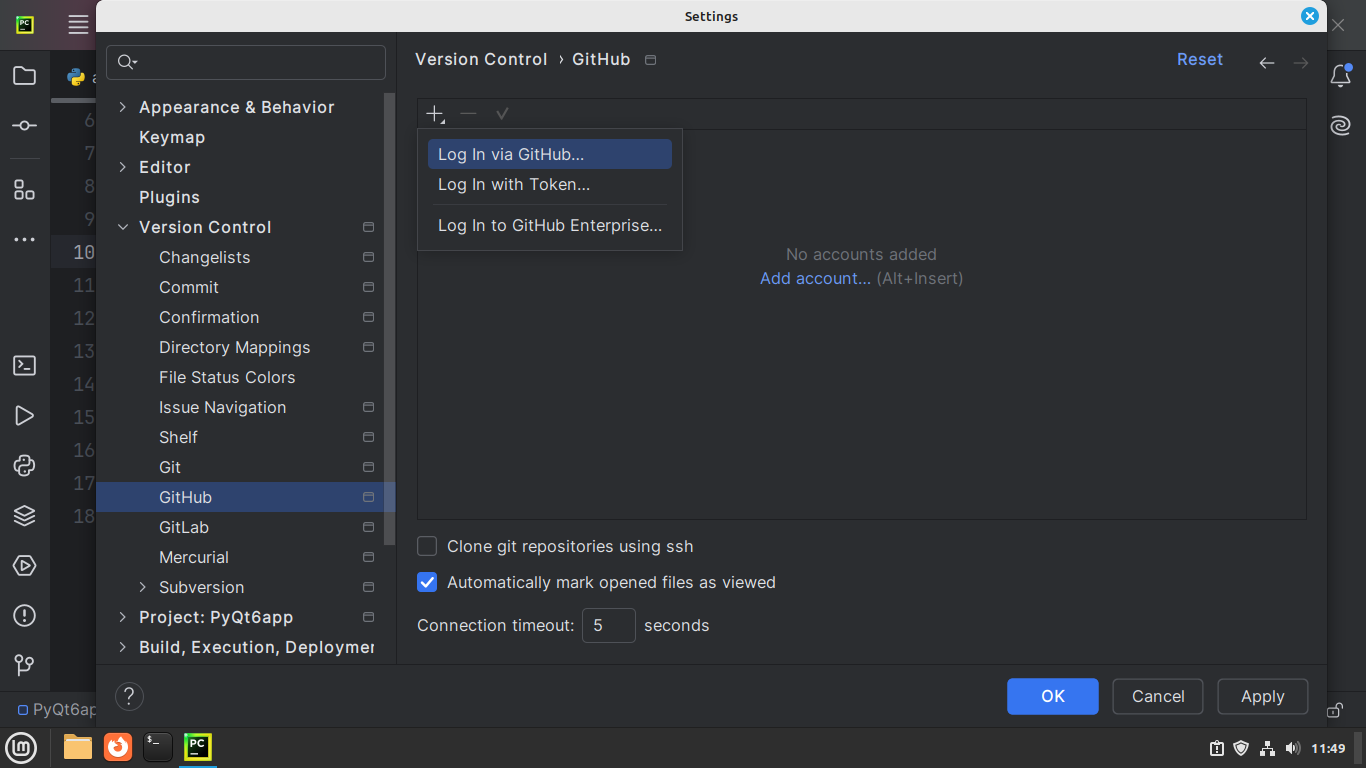Open the PyCharm main hamburger menu
This screenshot has height=768, width=1366.
point(78,25)
